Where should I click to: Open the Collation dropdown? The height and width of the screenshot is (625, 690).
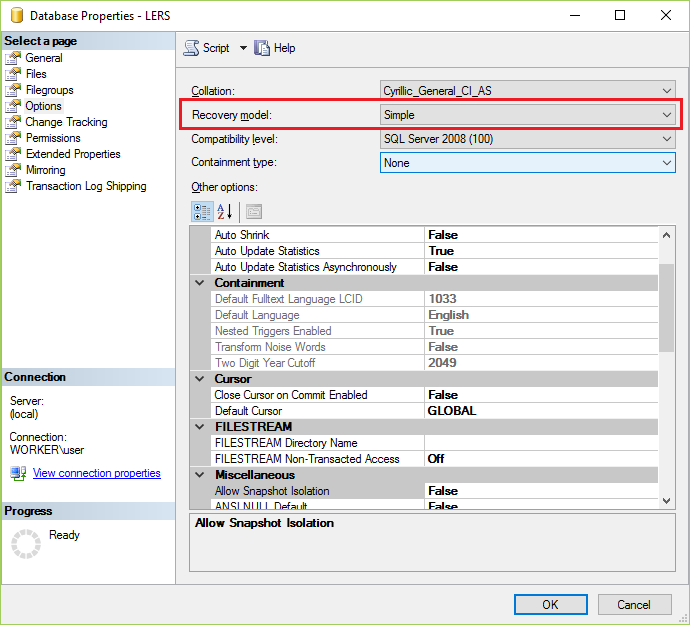528,91
